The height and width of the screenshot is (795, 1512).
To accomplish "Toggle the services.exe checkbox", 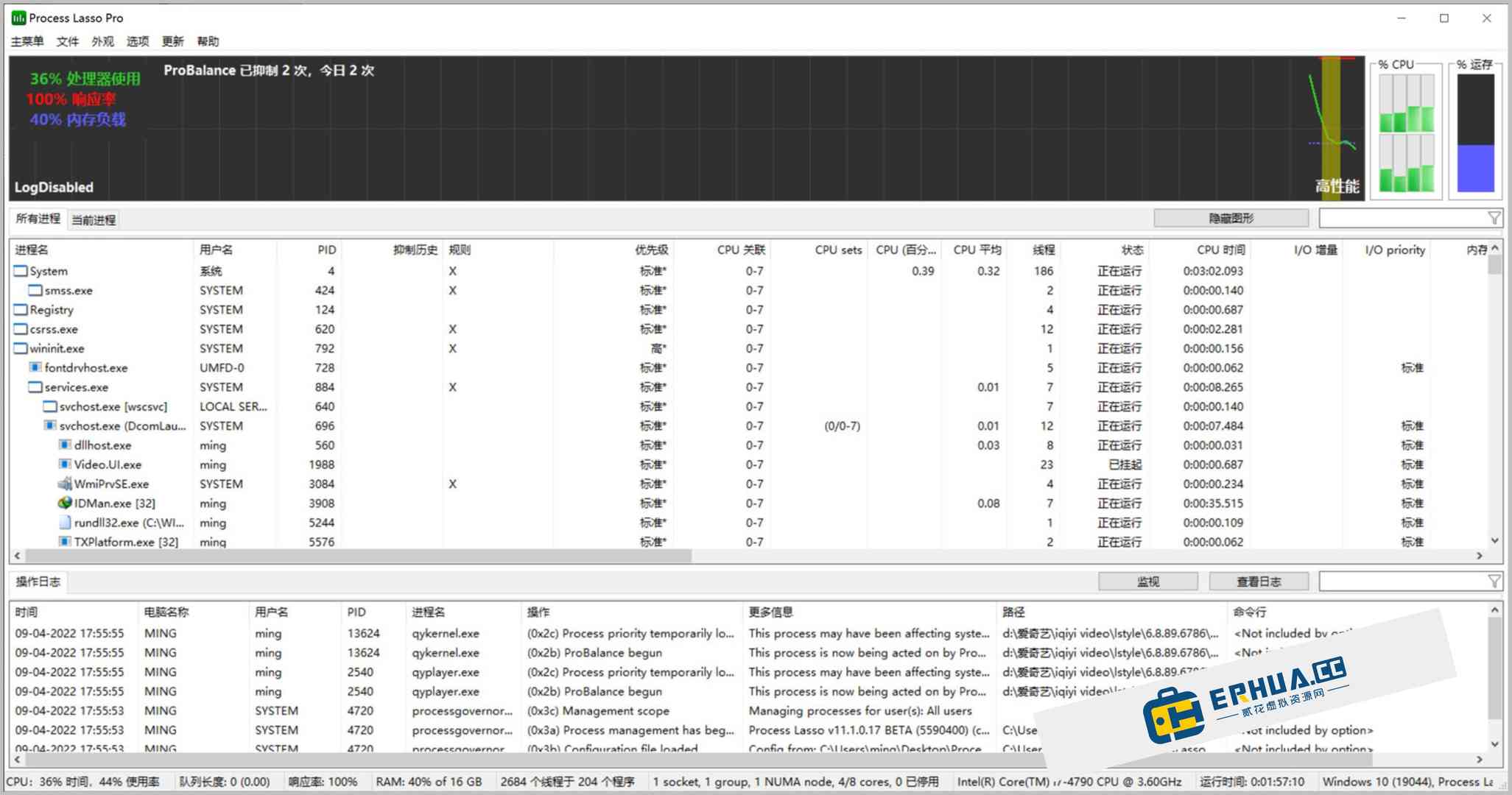I will pyautogui.click(x=34, y=386).
